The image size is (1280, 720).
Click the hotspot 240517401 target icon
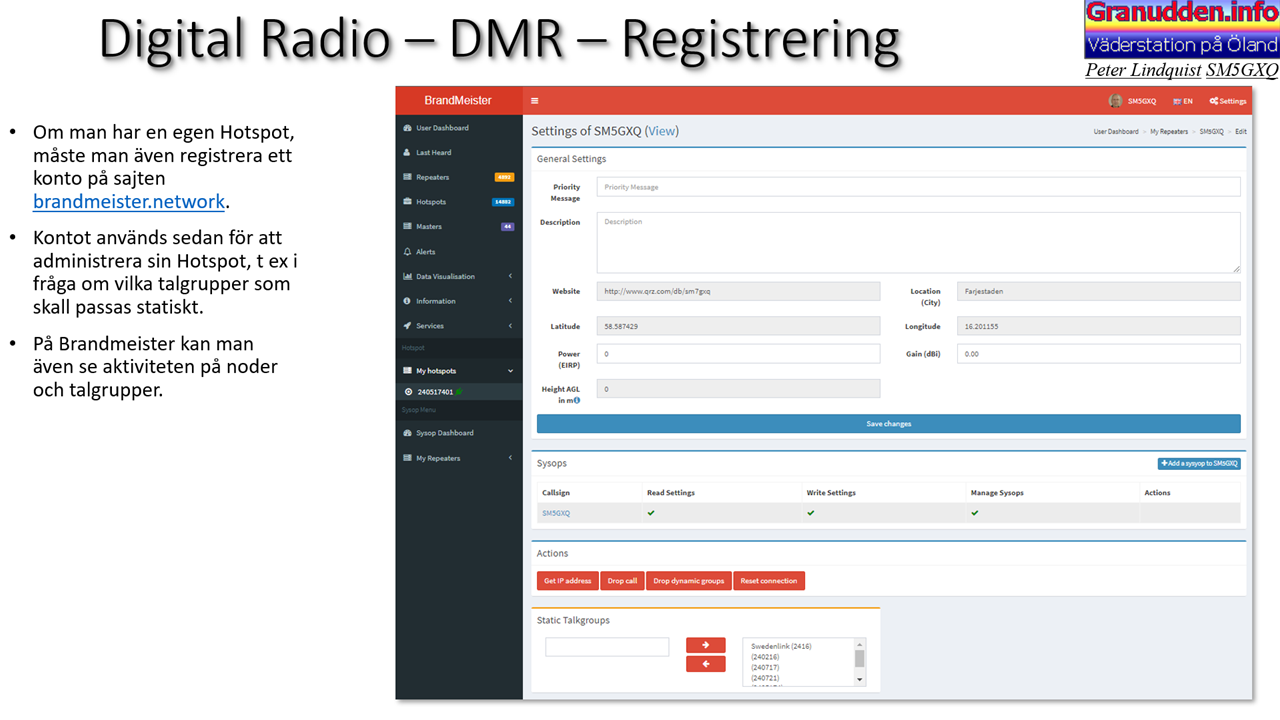(x=408, y=392)
